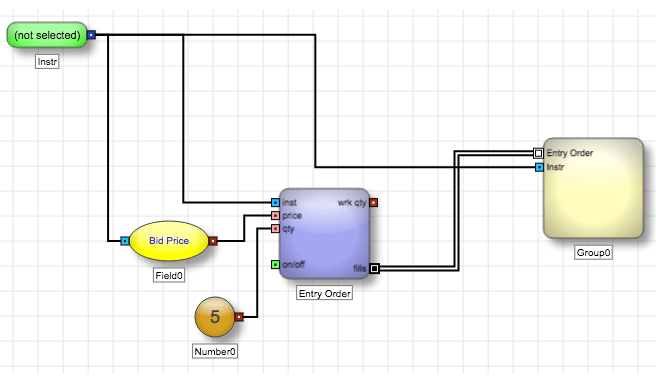Click the qty input port on Entry Order
This screenshot has width=656, height=382.
pyautogui.click(x=275, y=228)
